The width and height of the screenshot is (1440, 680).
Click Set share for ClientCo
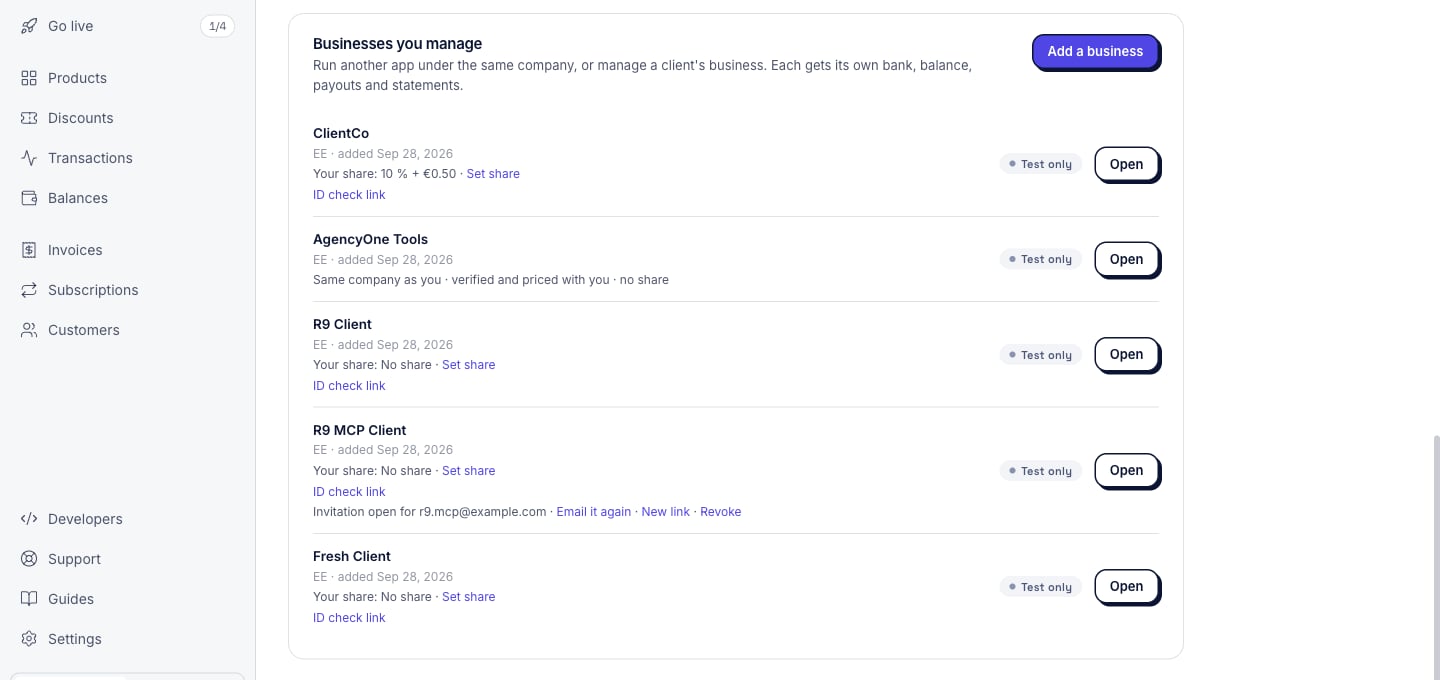[x=493, y=174]
